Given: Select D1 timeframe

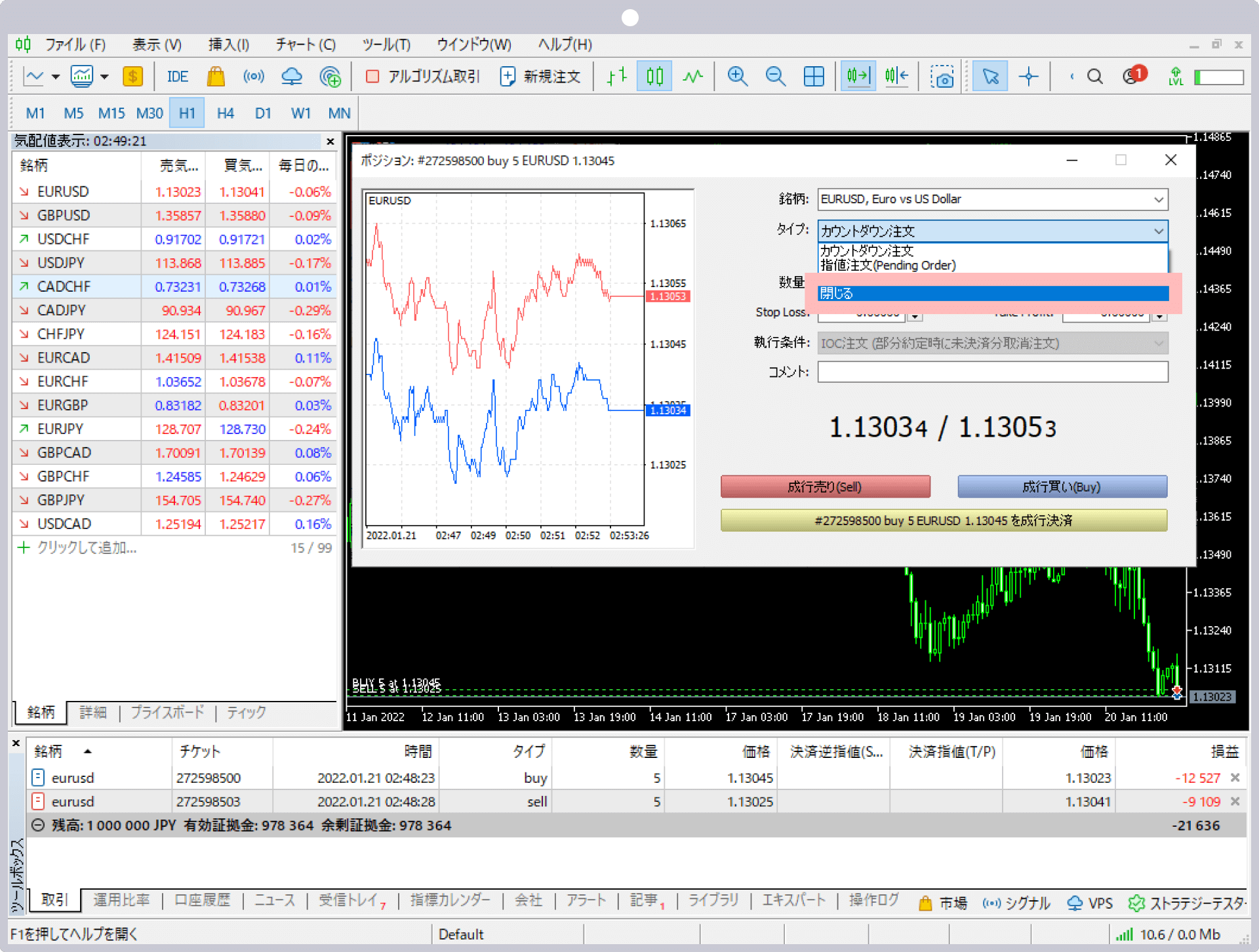Looking at the screenshot, I should point(263,113).
